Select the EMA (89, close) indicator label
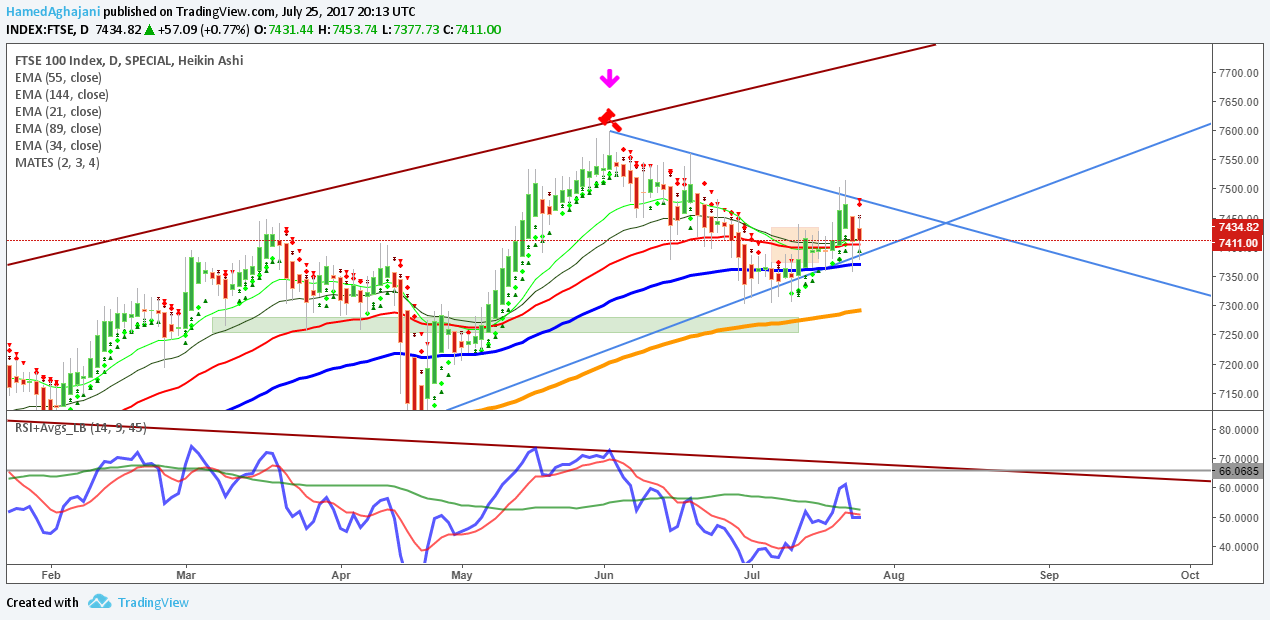 coord(58,128)
